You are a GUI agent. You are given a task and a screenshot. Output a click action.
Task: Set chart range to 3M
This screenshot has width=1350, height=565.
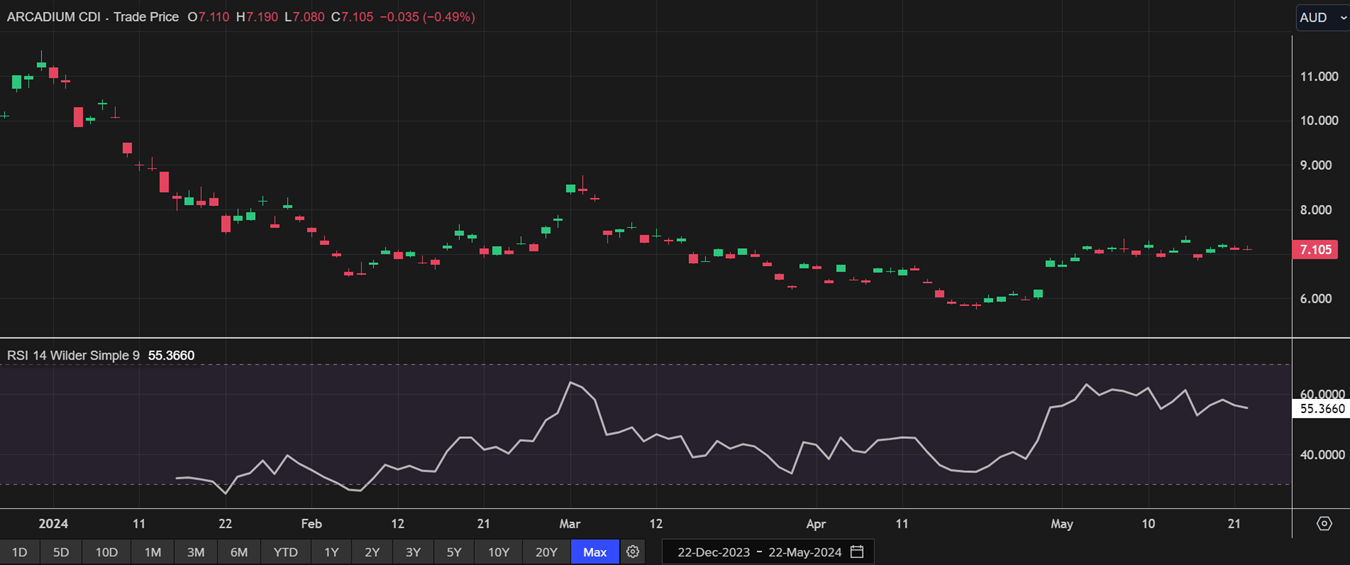tap(195, 552)
